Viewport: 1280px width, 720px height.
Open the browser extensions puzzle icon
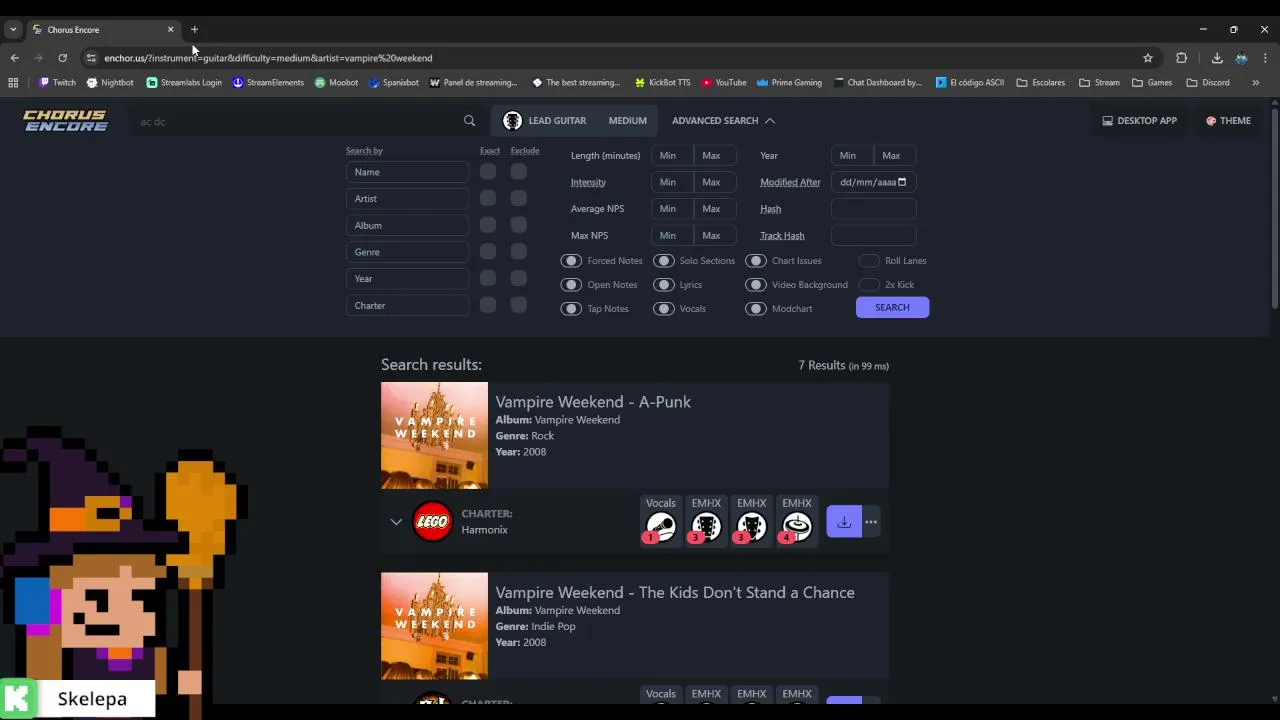[x=1181, y=58]
